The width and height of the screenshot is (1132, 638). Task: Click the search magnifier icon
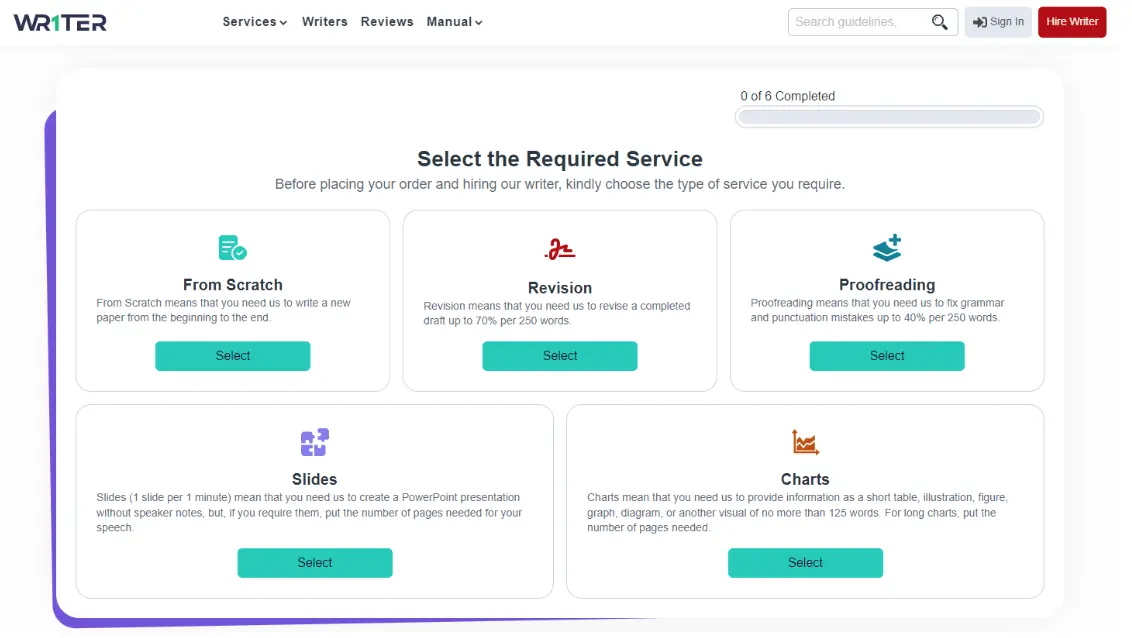point(939,22)
